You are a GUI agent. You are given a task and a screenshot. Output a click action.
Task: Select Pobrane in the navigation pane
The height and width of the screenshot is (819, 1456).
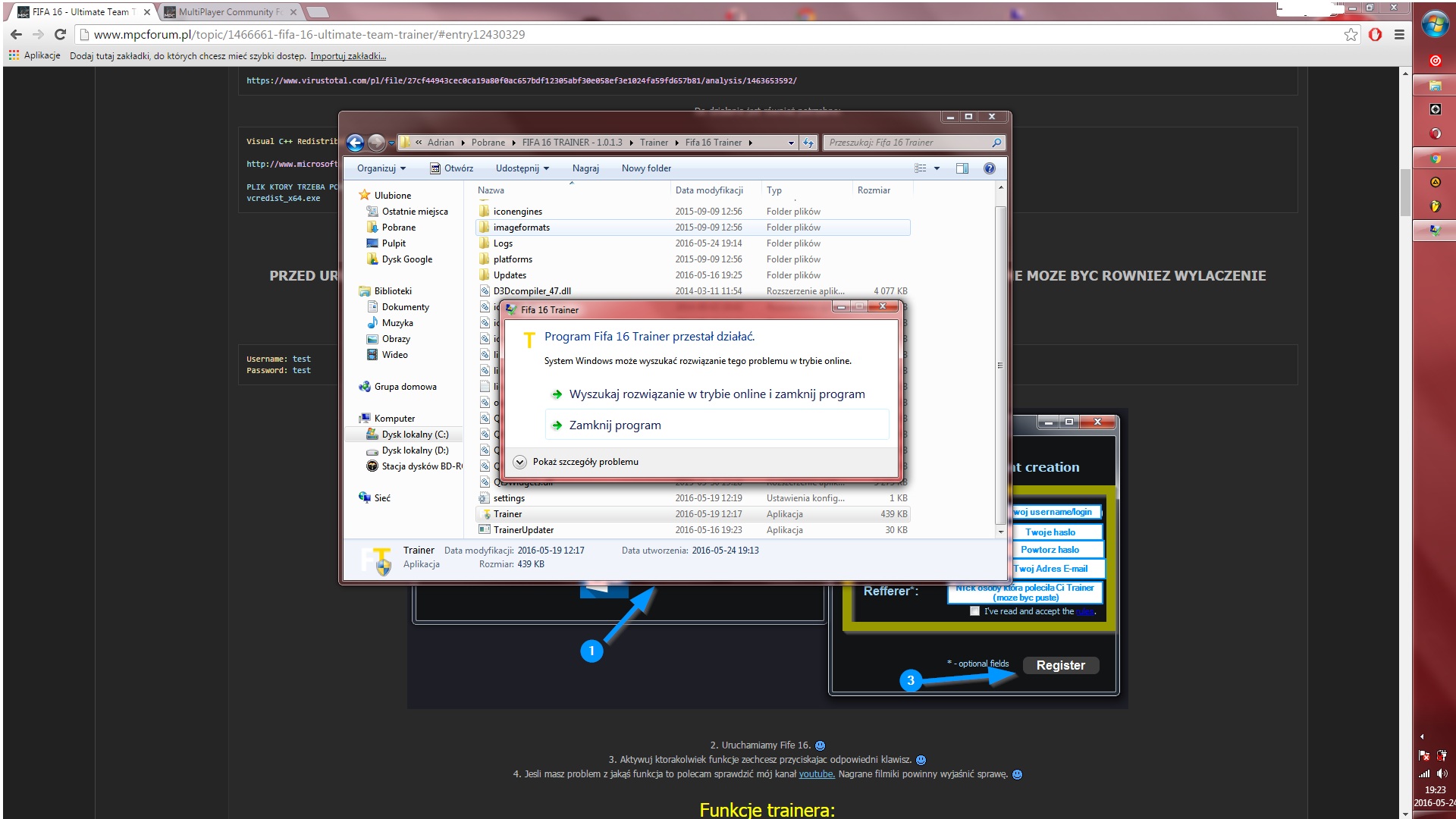pyautogui.click(x=398, y=227)
